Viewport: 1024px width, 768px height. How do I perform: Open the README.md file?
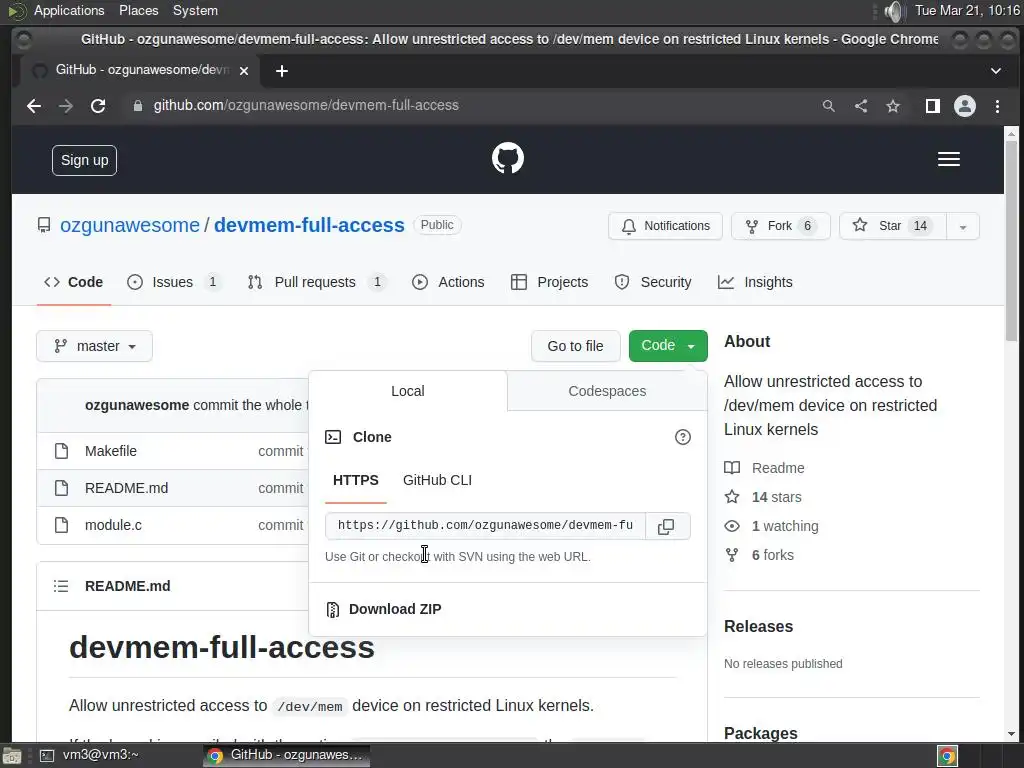127,488
